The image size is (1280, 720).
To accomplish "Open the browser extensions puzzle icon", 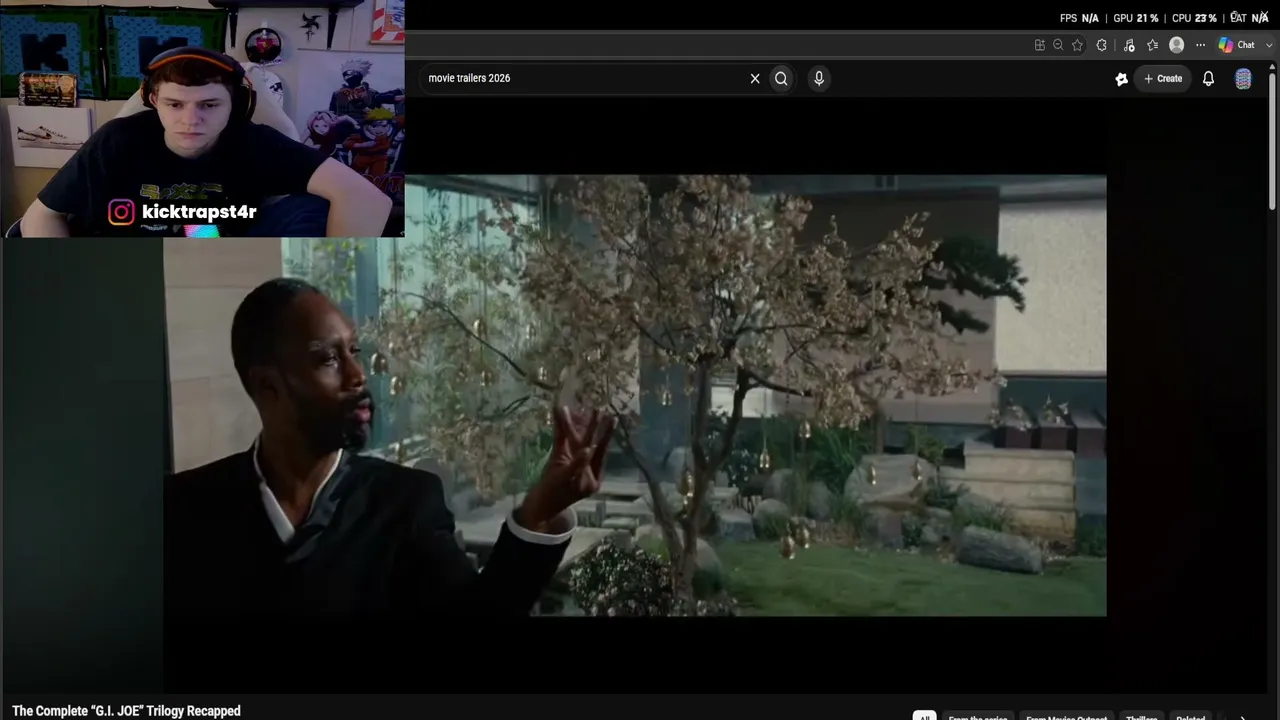I will tap(1102, 45).
